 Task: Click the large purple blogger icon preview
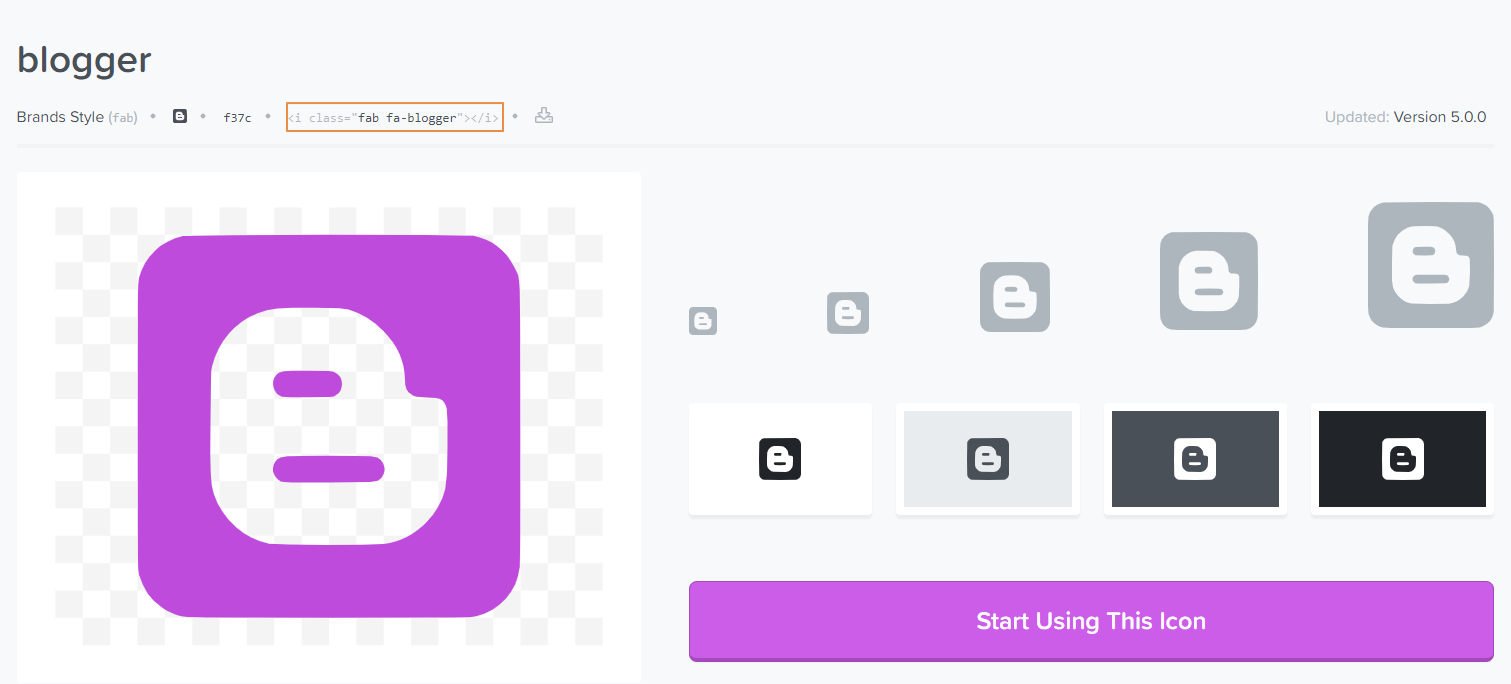pyautogui.click(x=329, y=426)
